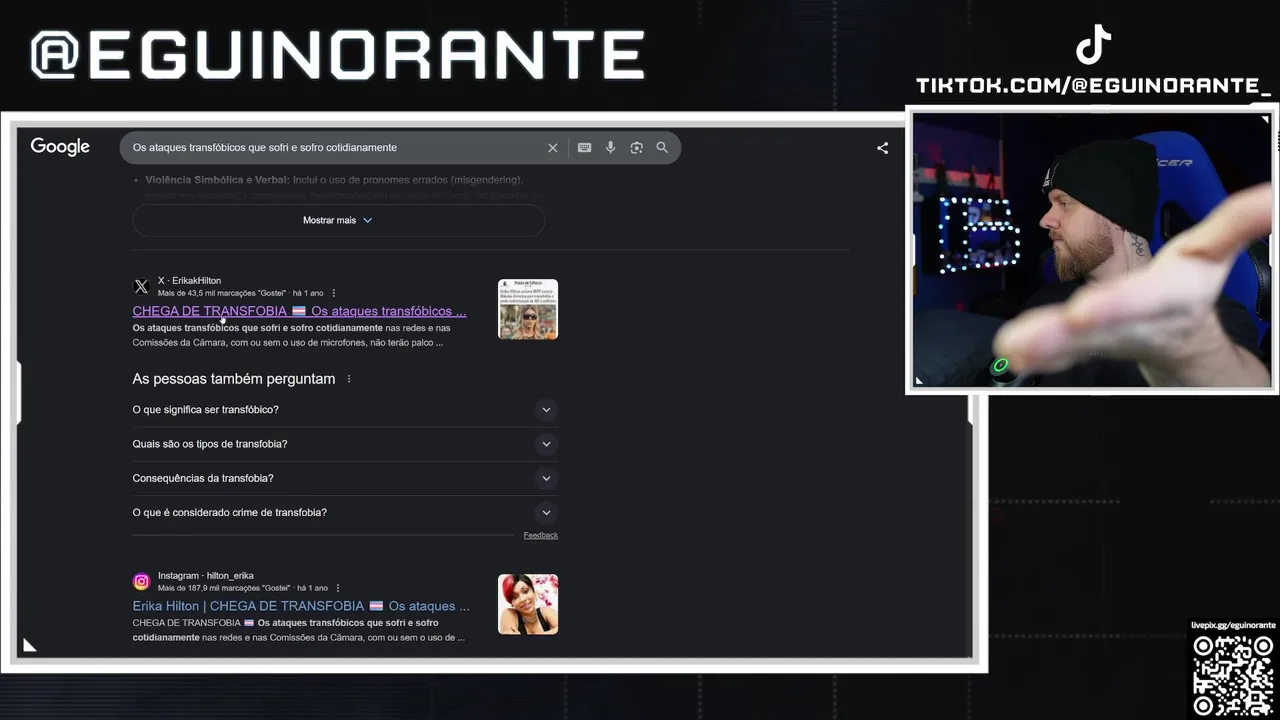Start voice search with microphone icon

click(610, 148)
